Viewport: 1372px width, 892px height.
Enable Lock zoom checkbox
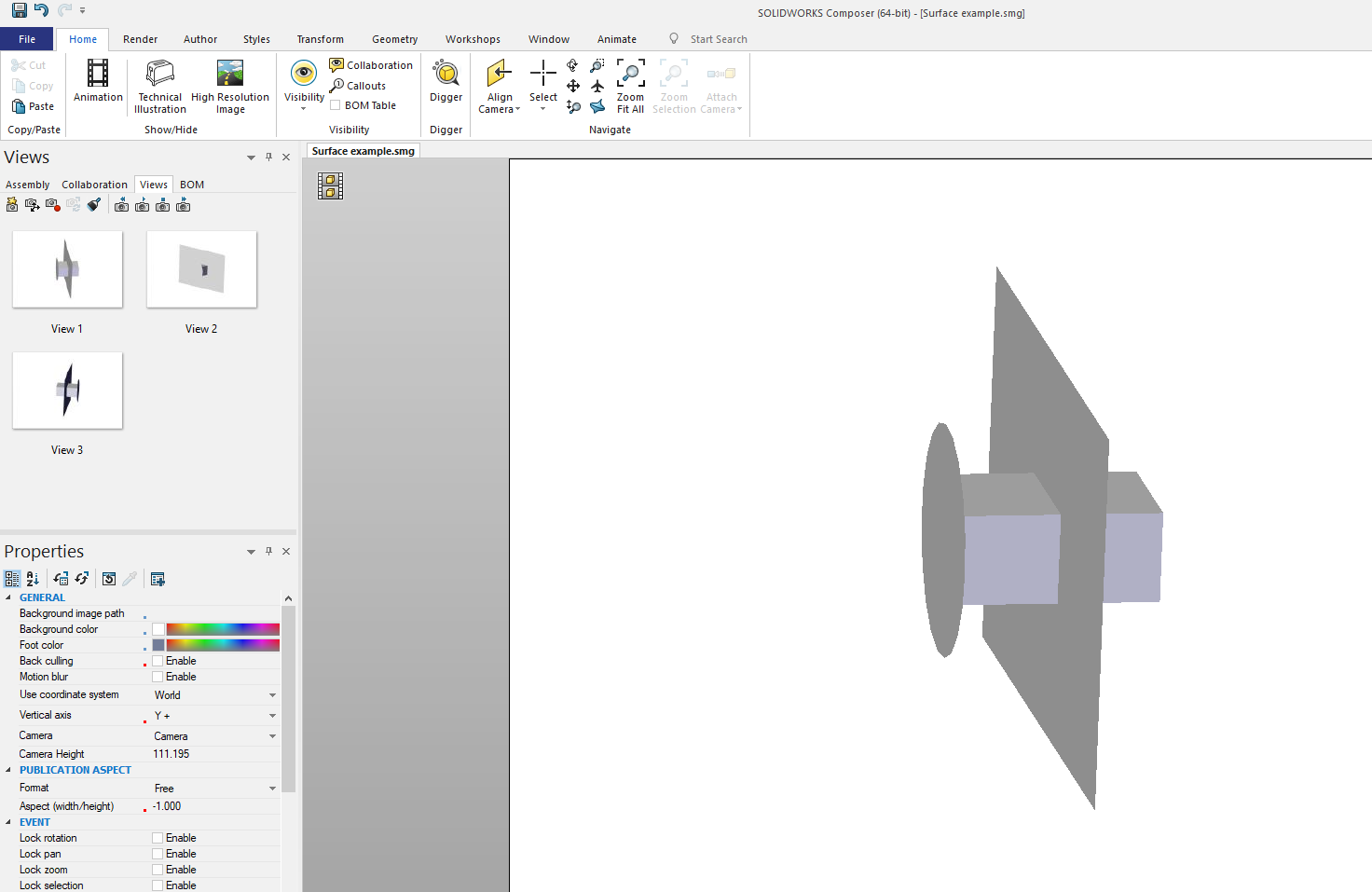pos(158,870)
